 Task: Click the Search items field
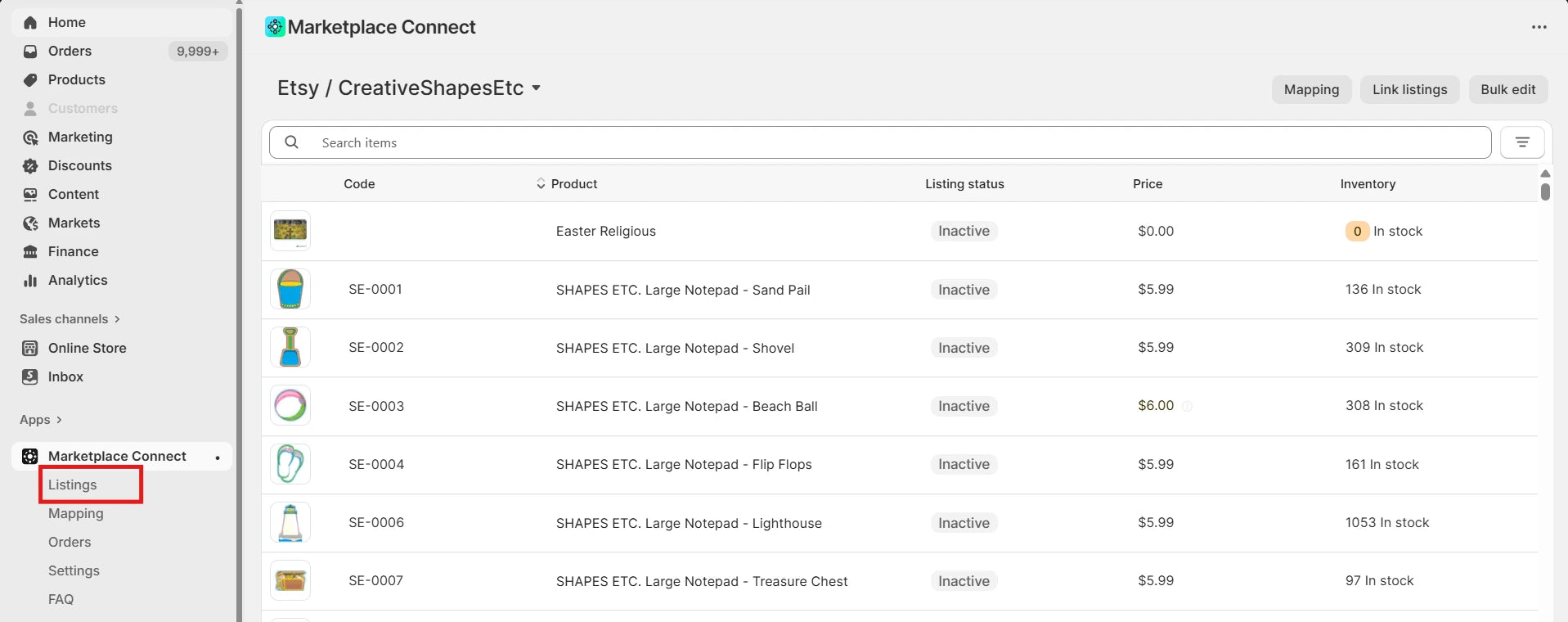(880, 142)
